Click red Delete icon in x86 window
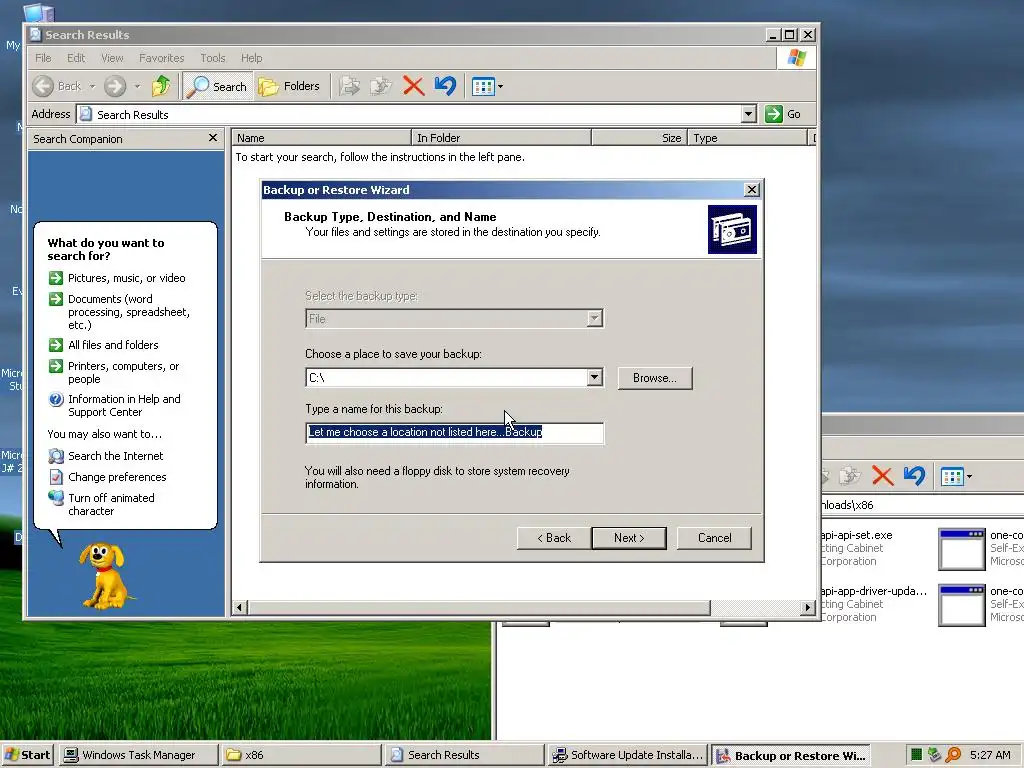The image size is (1024, 768). [x=882, y=476]
